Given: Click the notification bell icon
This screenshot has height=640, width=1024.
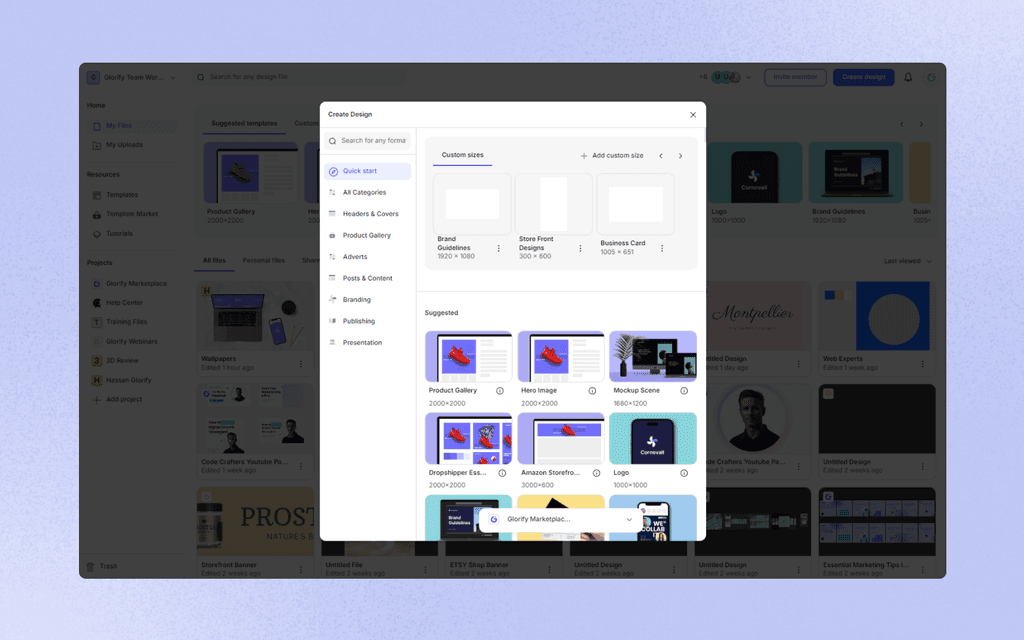Looking at the screenshot, I should [x=908, y=77].
